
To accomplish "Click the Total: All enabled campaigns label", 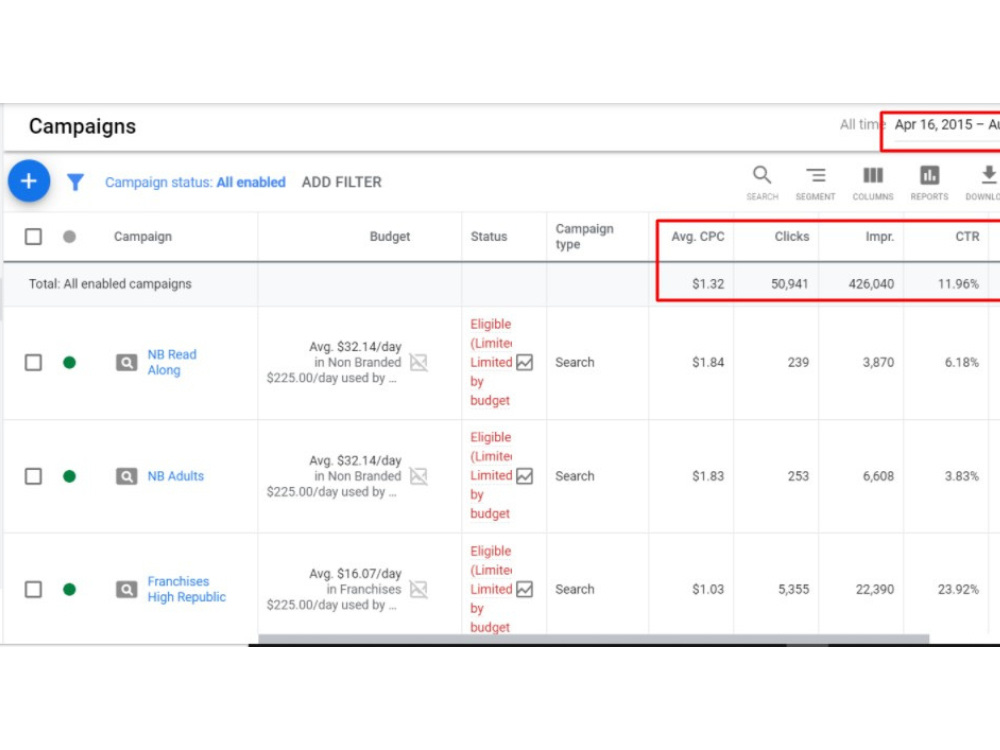I will point(110,284).
